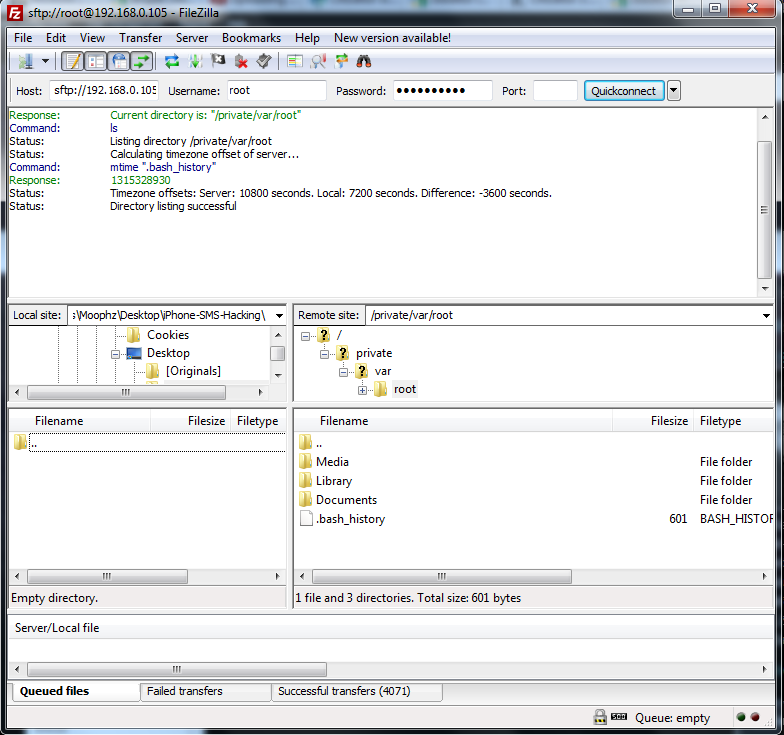
Task: Open the recursive file search binoculars
Action: click(364, 62)
